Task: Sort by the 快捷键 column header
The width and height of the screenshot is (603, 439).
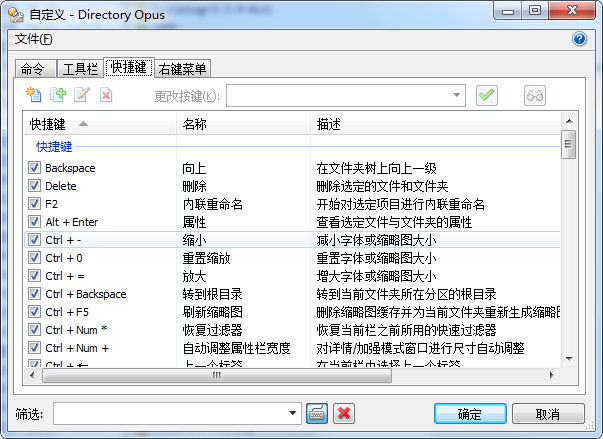Action: [100, 124]
